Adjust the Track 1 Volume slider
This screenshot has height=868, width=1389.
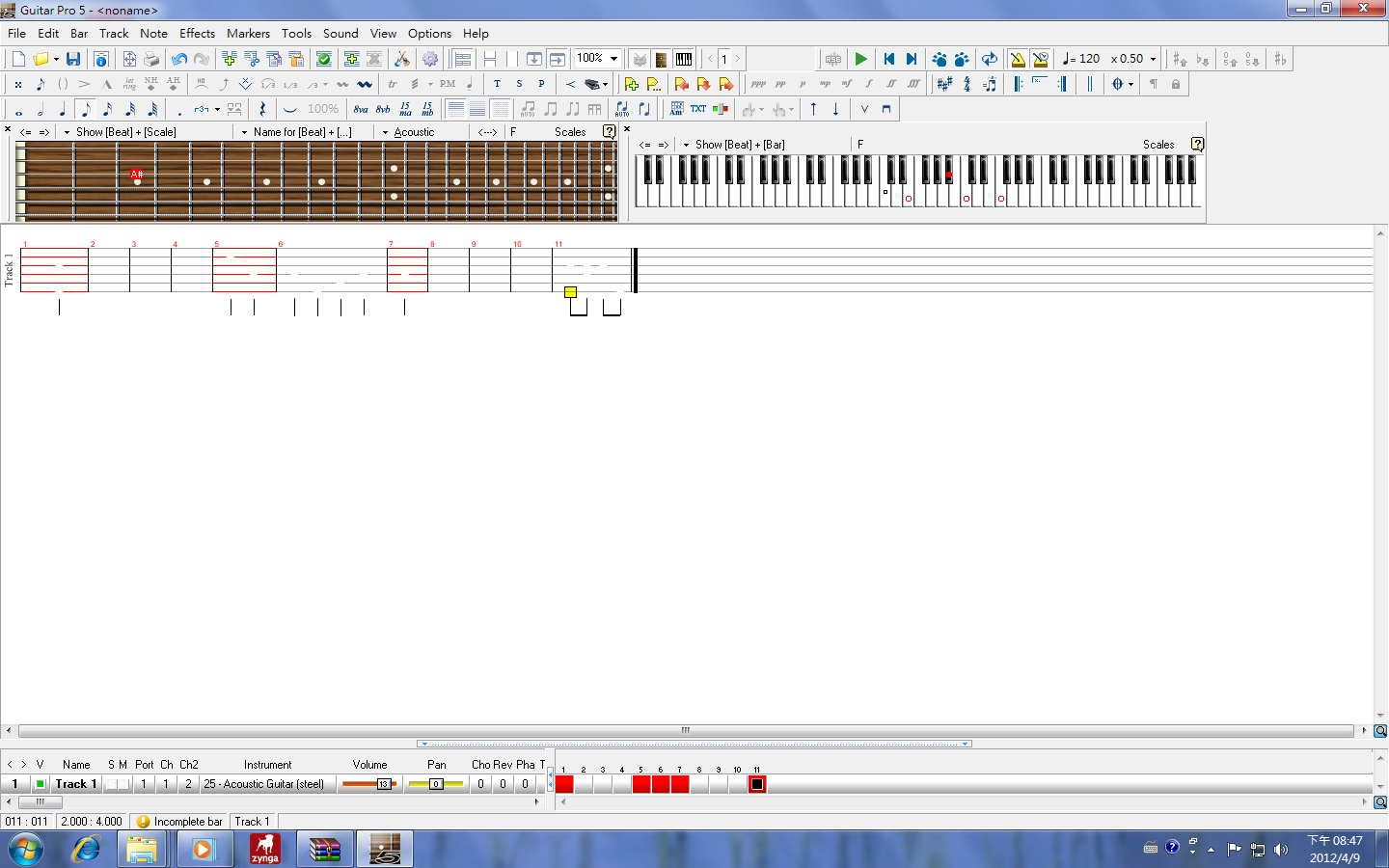(x=369, y=784)
